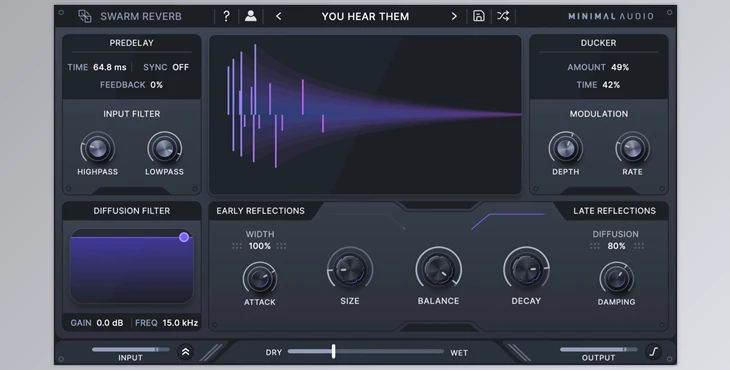This screenshot has width=730, height=370.
Task: Click the PREDELAY section header
Action: (x=132, y=43)
